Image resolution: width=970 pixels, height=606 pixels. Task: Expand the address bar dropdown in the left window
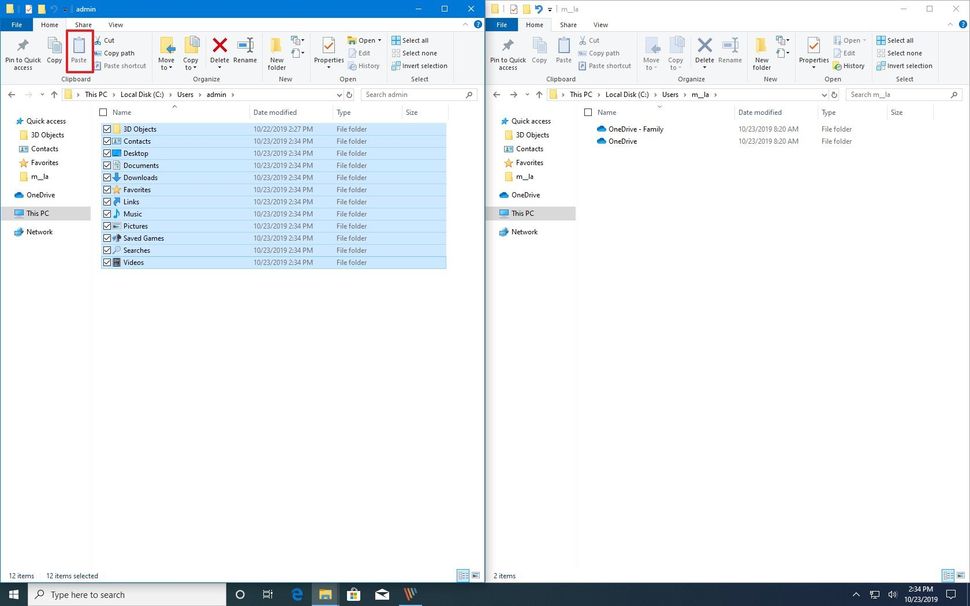pos(339,94)
